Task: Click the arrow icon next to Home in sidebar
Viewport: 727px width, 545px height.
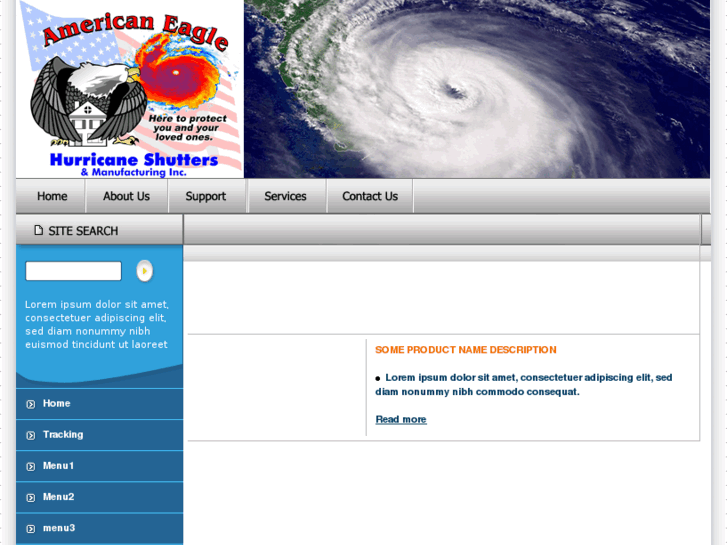Action: 31,404
